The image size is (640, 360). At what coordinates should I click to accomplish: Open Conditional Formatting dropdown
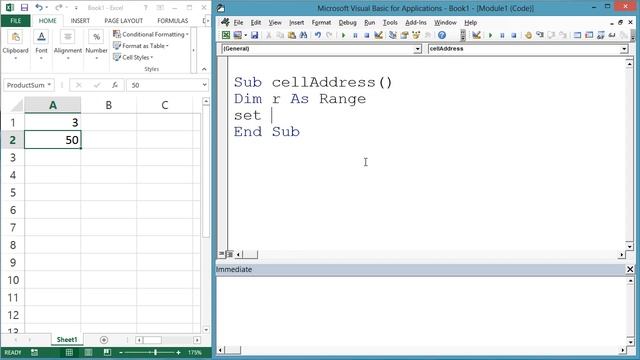click(x=151, y=34)
